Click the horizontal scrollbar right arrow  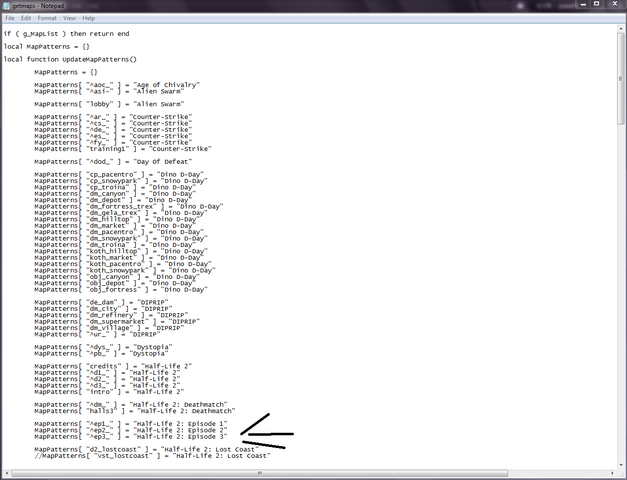613,473
